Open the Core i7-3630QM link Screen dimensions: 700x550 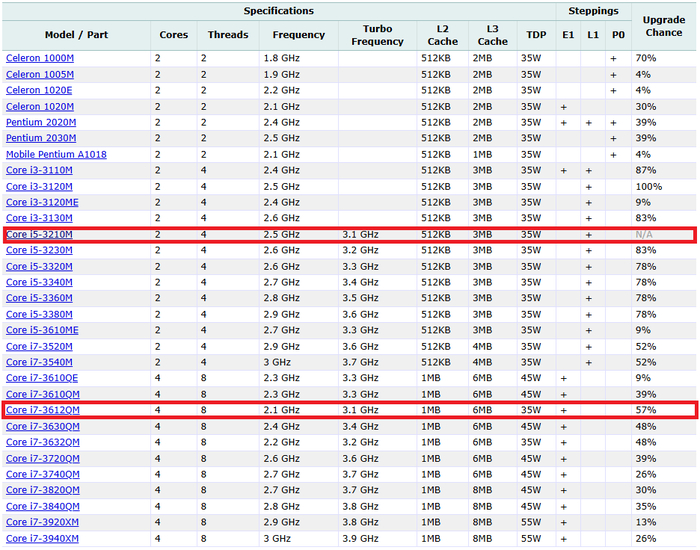43,426
